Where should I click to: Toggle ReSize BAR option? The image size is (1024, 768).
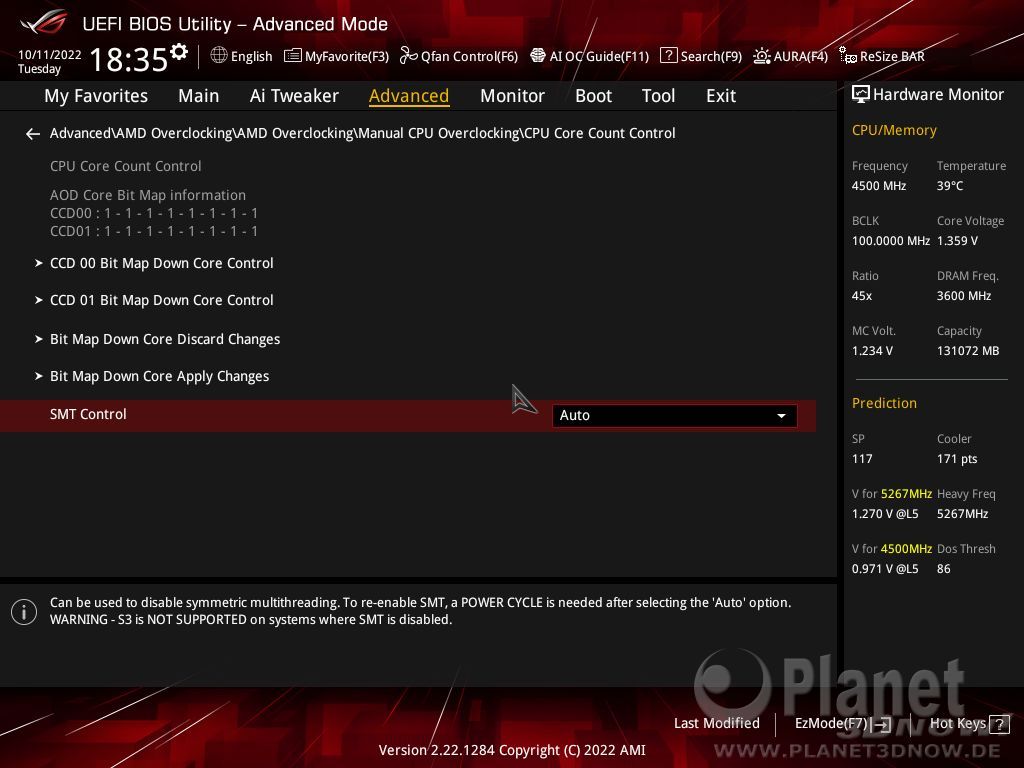click(882, 56)
